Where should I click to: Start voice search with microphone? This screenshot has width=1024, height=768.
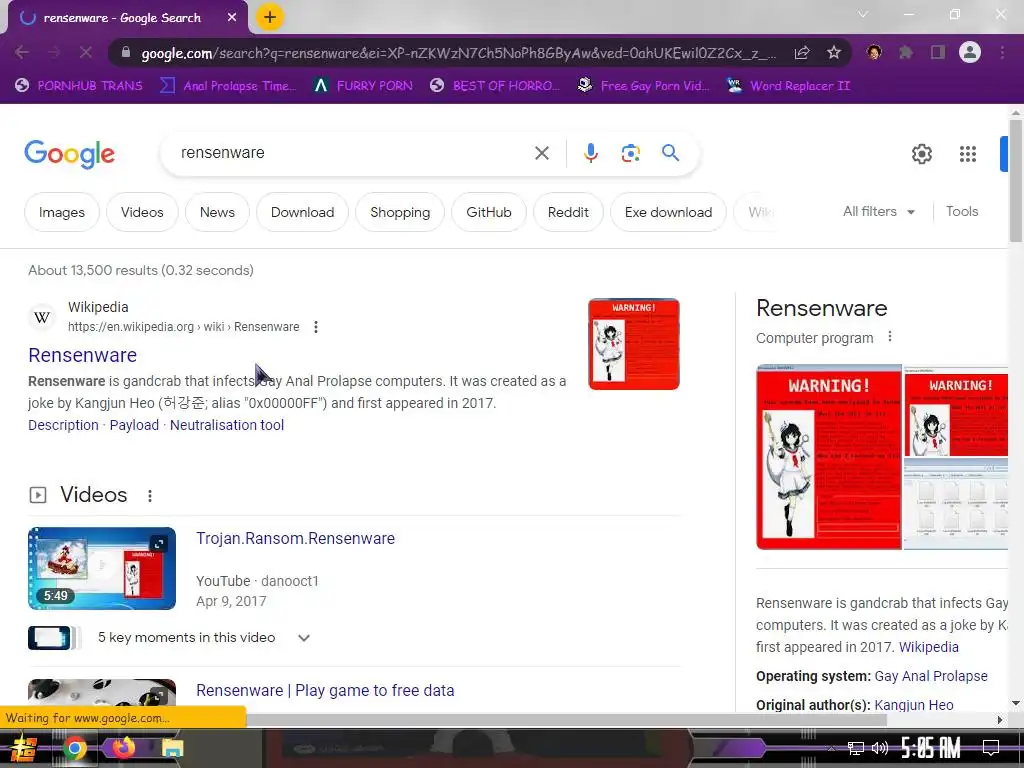point(590,153)
